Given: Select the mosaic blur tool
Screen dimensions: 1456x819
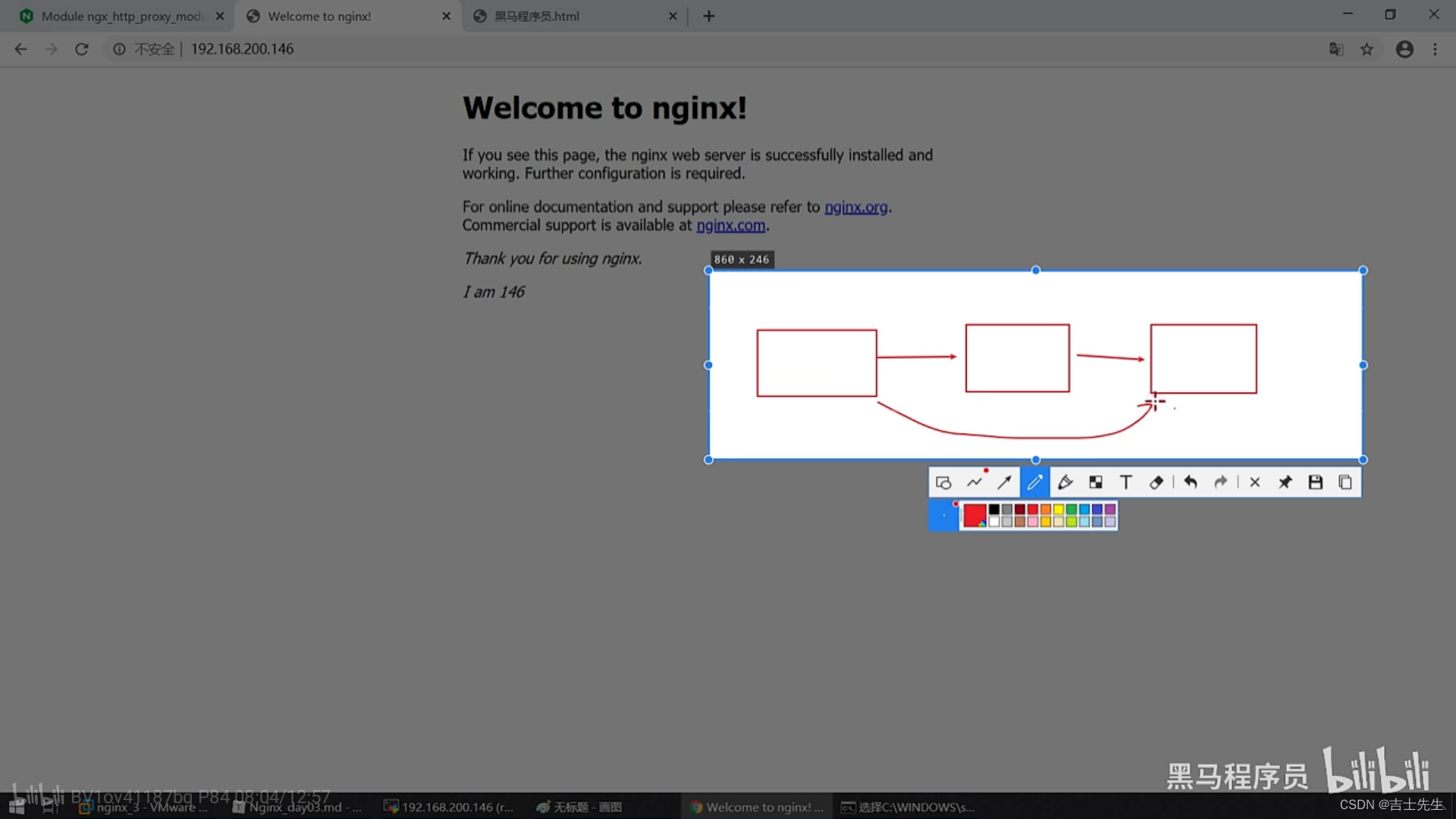Looking at the screenshot, I should [1096, 482].
